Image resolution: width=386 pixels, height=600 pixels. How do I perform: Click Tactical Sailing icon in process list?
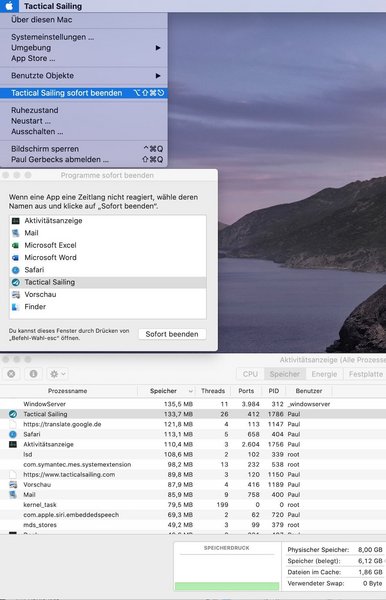[x=13, y=414]
